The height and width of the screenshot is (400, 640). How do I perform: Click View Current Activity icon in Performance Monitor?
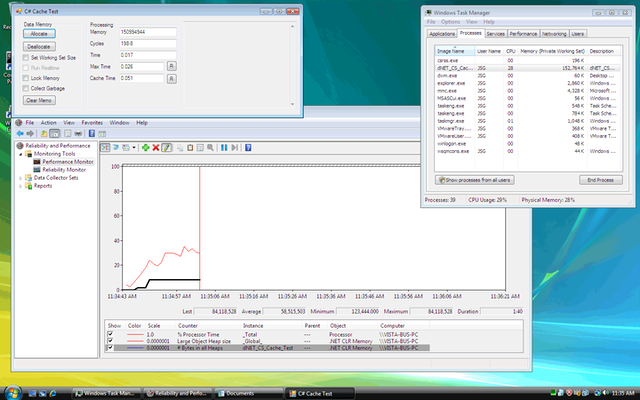105,147
